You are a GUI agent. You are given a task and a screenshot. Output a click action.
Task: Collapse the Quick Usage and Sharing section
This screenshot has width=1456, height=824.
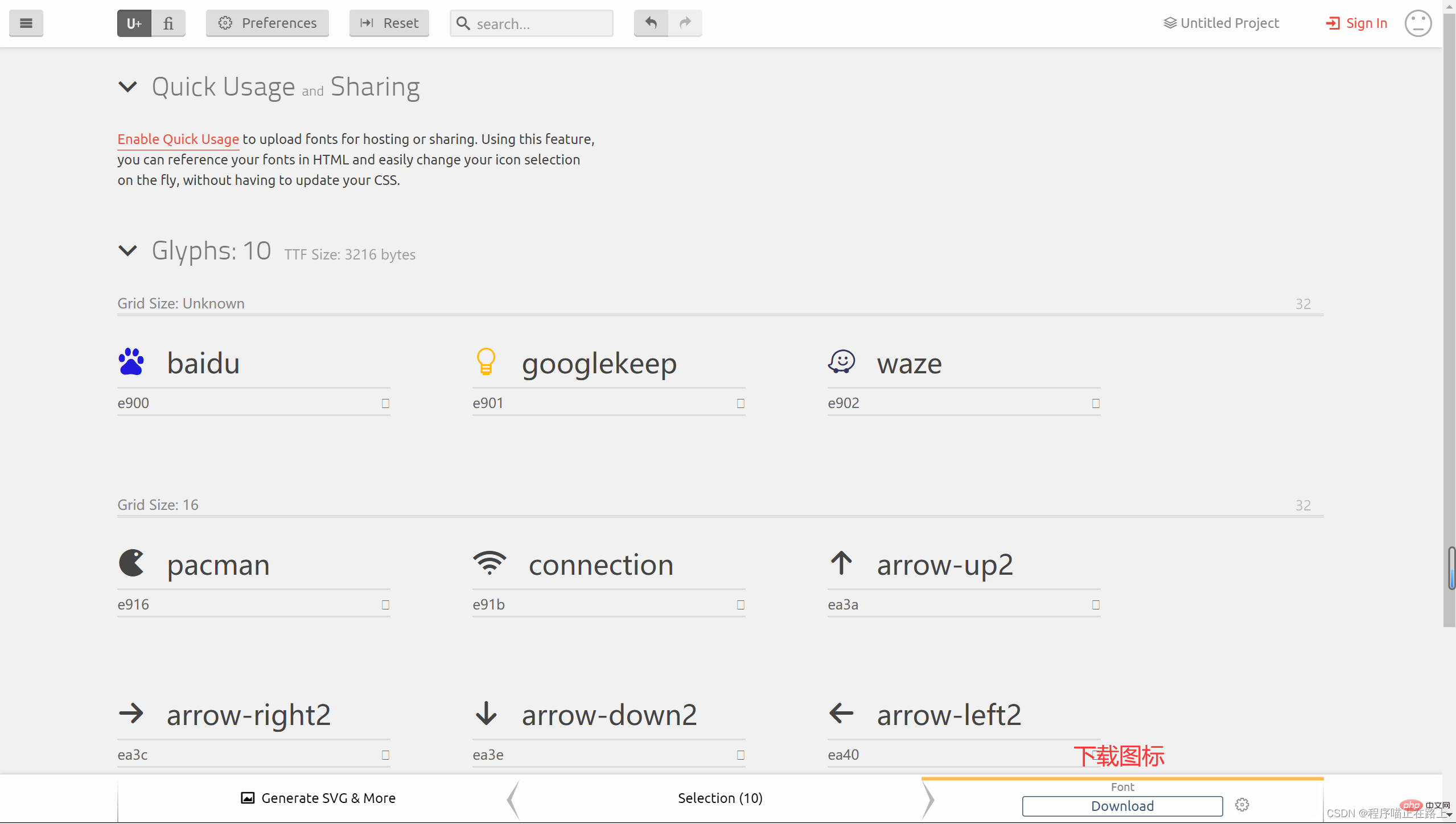127,86
